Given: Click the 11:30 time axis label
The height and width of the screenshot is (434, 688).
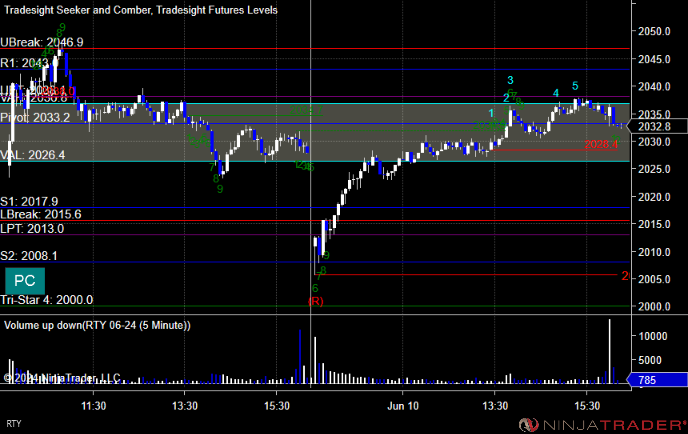Looking at the screenshot, I should (x=93, y=406).
